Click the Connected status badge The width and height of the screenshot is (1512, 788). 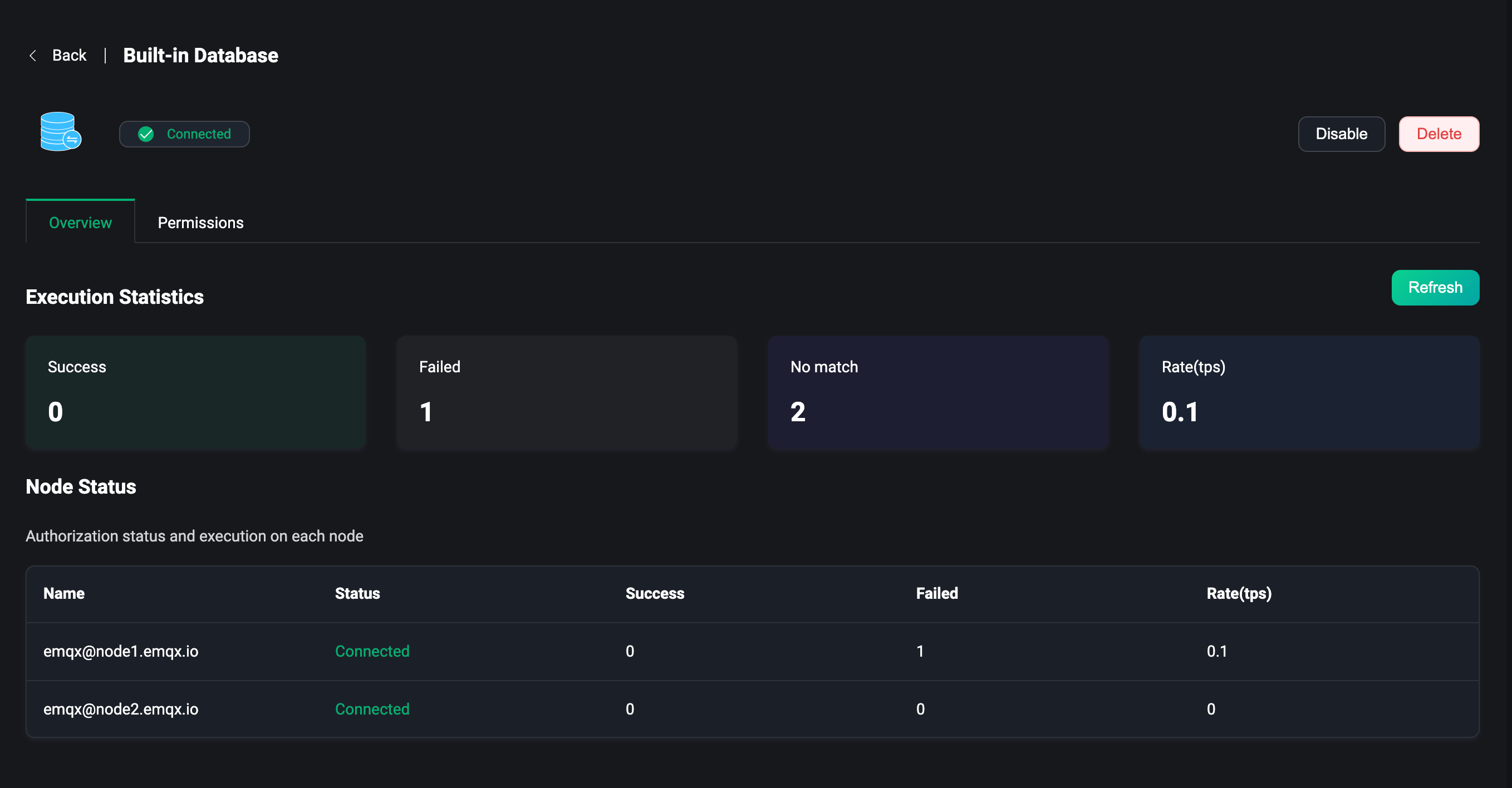[185, 134]
